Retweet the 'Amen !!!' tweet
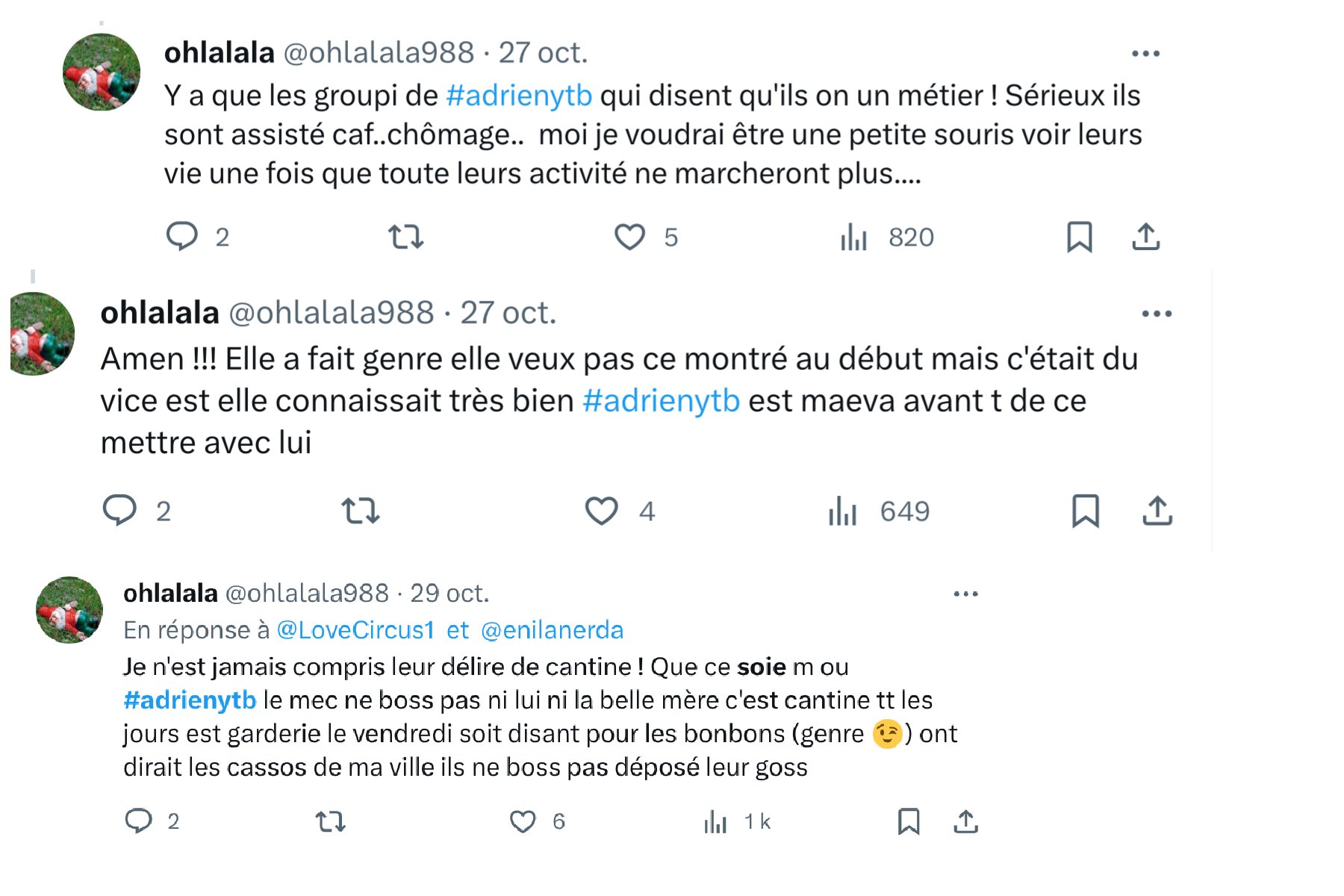The image size is (1344, 896). (361, 511)
